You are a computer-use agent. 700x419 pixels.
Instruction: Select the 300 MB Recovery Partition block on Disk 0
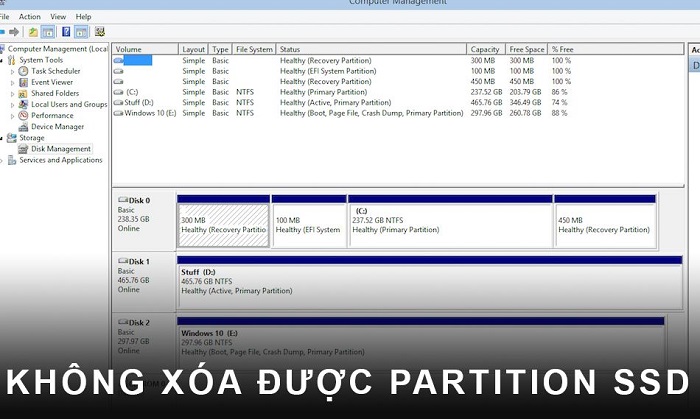223,225
